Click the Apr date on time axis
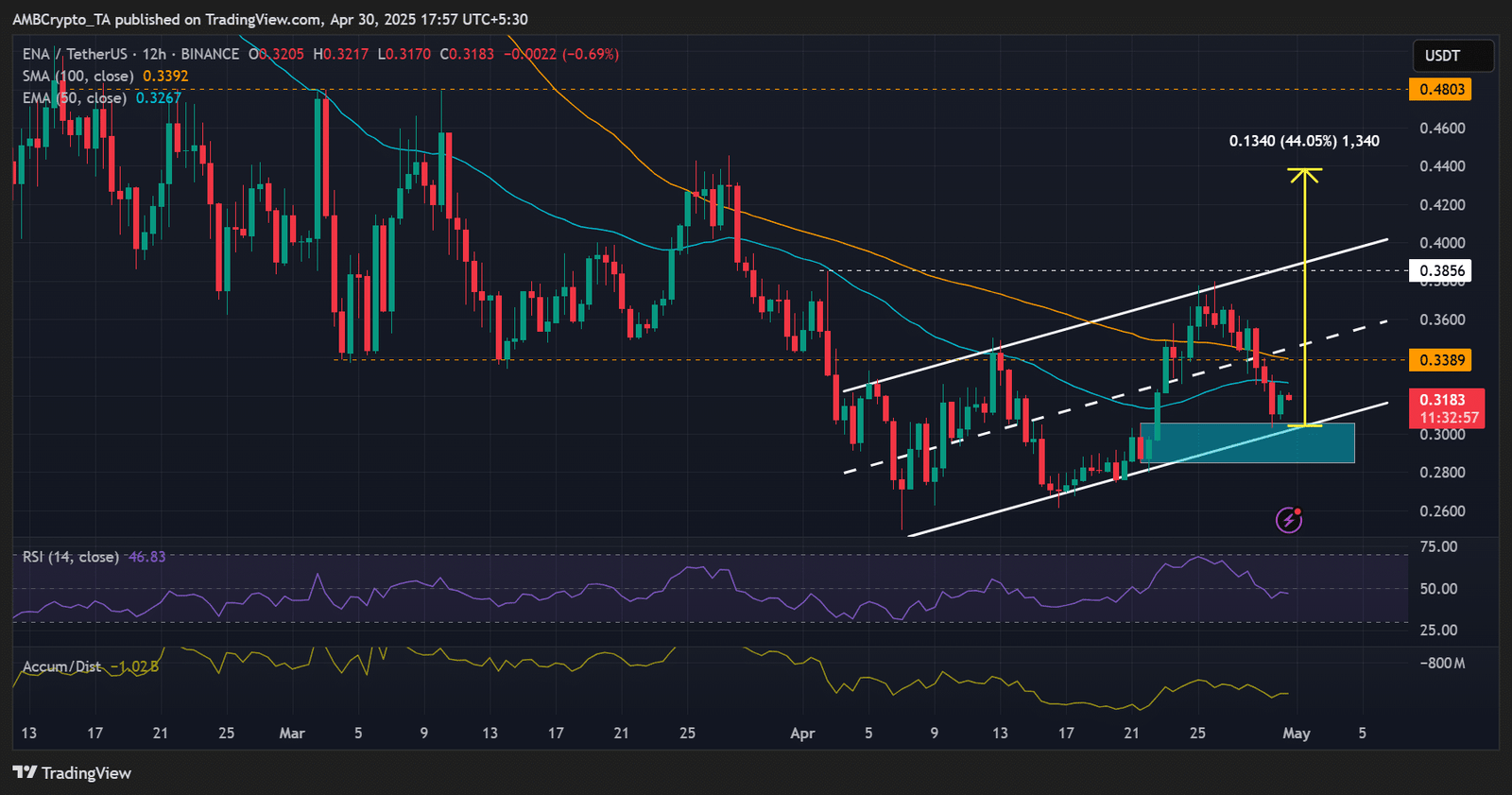 pos(802,733)
